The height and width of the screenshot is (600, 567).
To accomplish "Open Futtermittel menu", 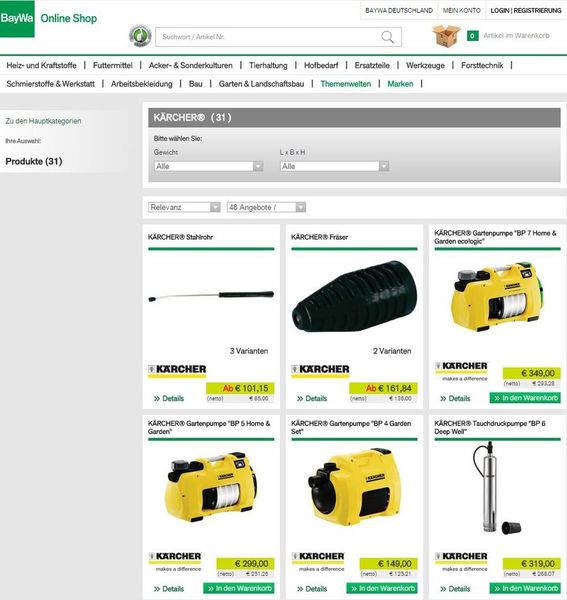I will pyautogui.click(x=112, y=65).
